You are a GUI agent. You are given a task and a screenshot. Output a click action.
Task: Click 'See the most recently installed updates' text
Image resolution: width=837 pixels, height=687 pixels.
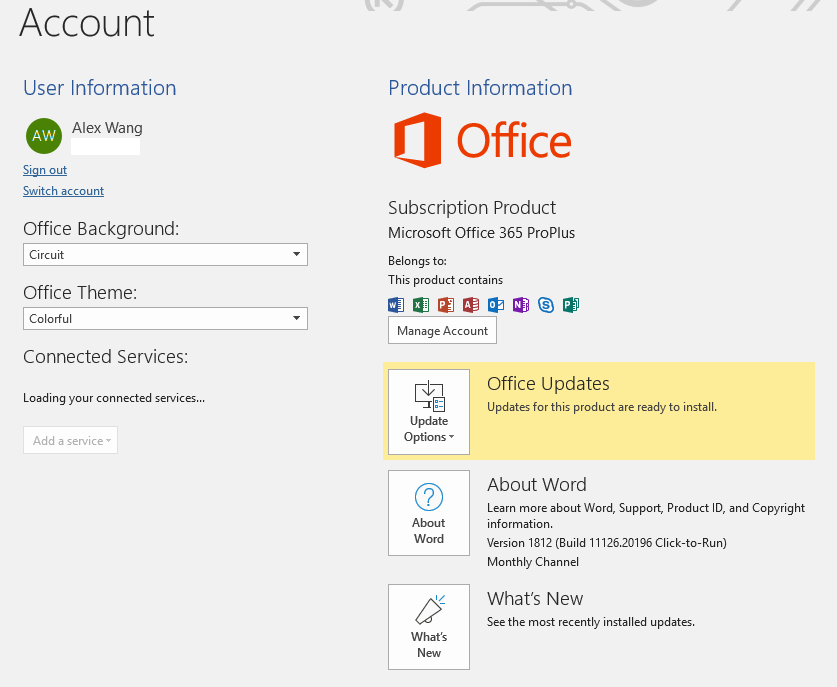click(x=591, y=622)
